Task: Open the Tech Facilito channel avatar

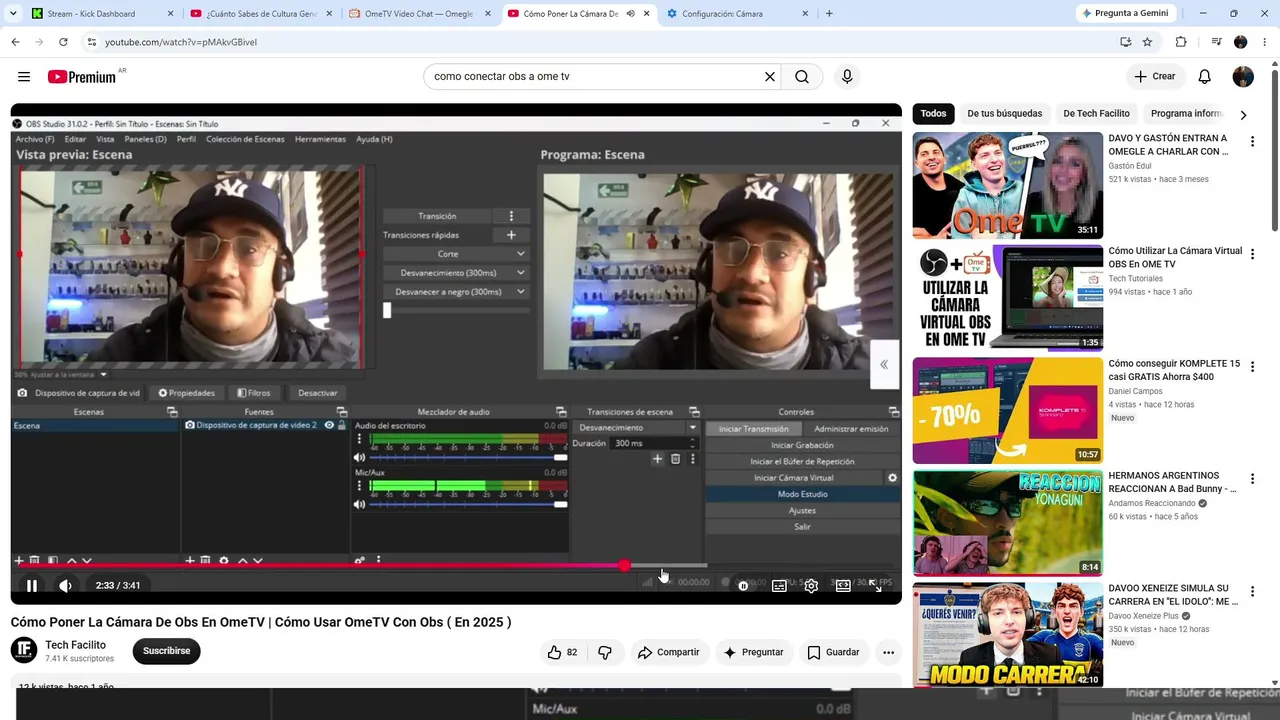Action: (24, 651)
